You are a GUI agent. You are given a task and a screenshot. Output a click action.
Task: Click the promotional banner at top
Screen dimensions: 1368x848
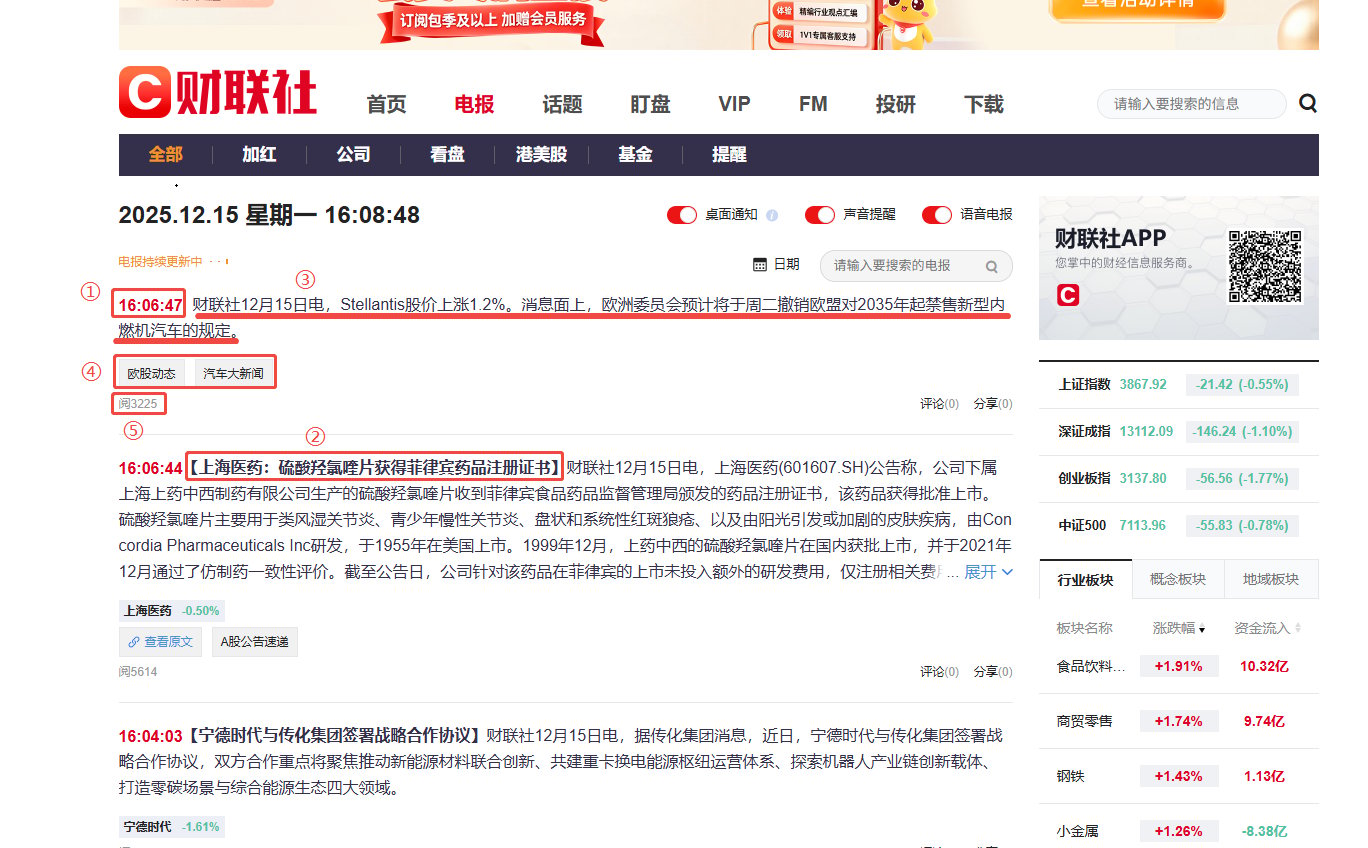tap(718, 24)
